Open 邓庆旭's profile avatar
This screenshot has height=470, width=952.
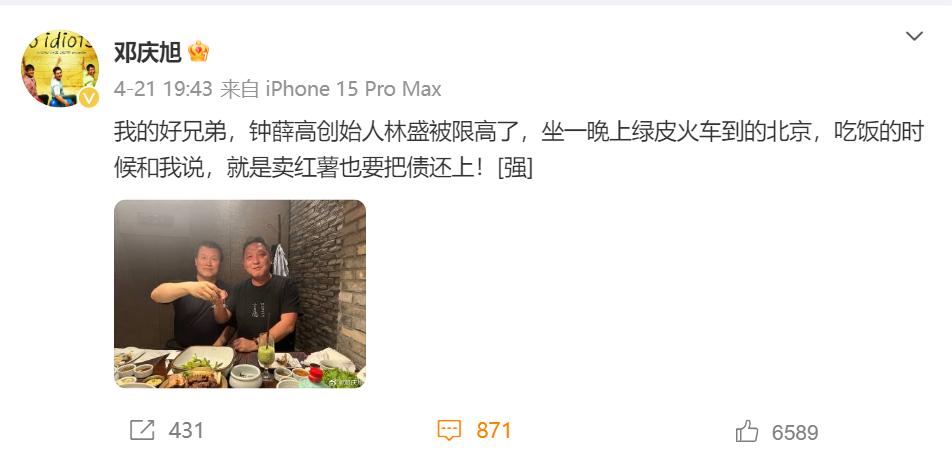(60, 68)
